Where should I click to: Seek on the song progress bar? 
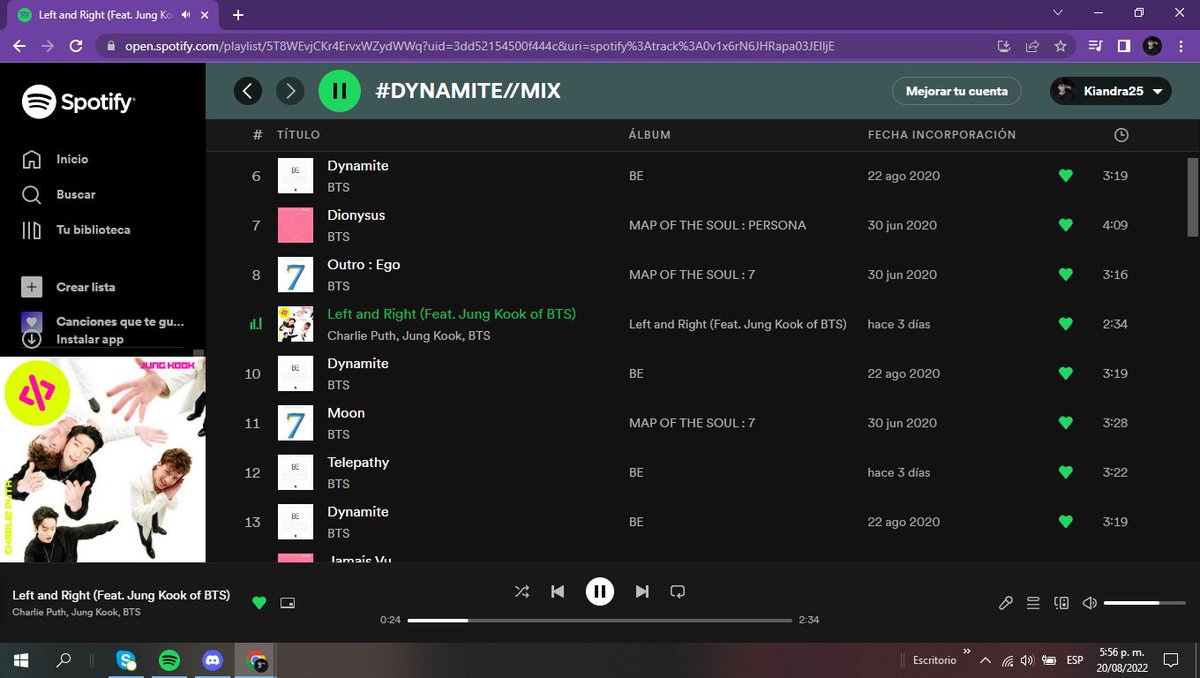pos(600,620)
